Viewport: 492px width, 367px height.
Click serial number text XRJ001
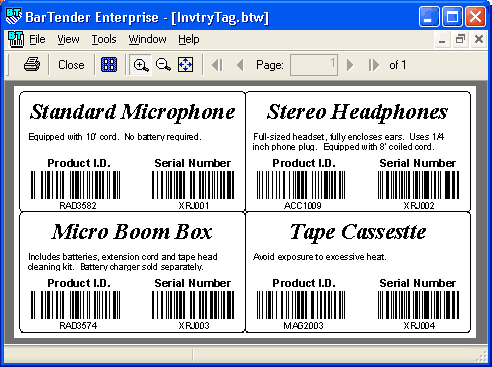(x=194, y=206)
